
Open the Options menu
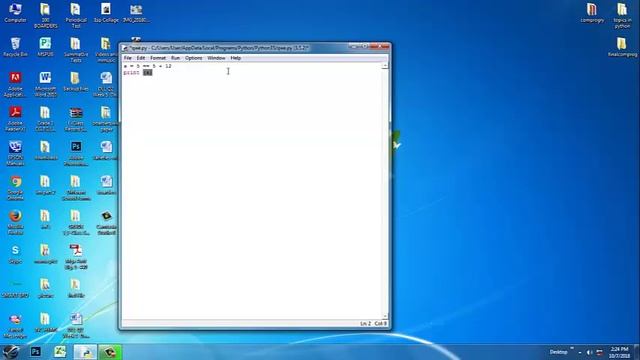[193, 58]
